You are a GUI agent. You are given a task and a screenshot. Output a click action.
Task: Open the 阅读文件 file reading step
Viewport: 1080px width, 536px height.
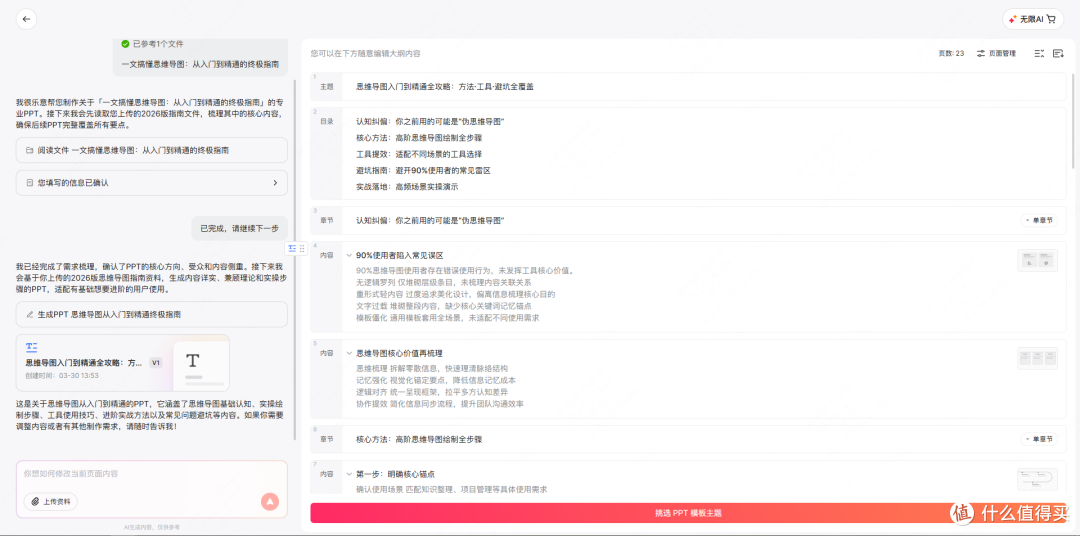152,150
